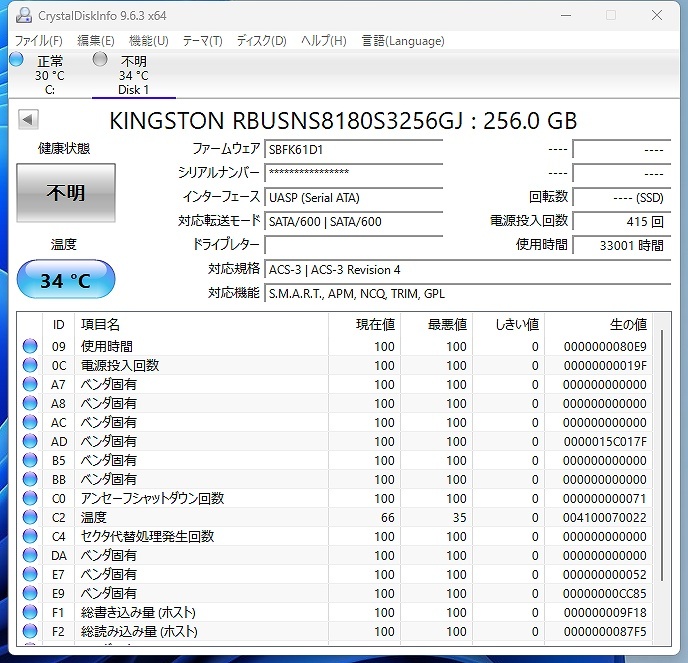Click the blue status dot for row C4
Image resolution: width=688 pixels, height=663 pixels.
click(x=30, y=536)
